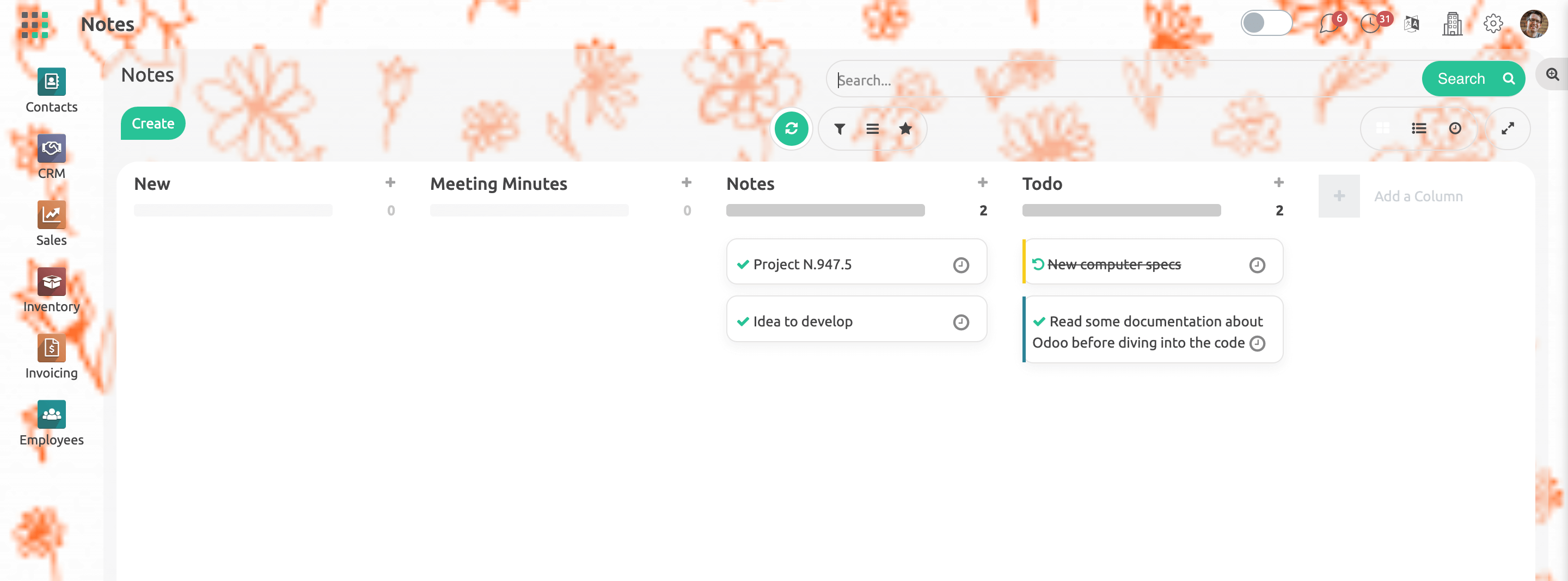The image size is (1568, 581).
Task: Open the Inventory app icon
Action: pyautogui.click(x=51, y=282)
